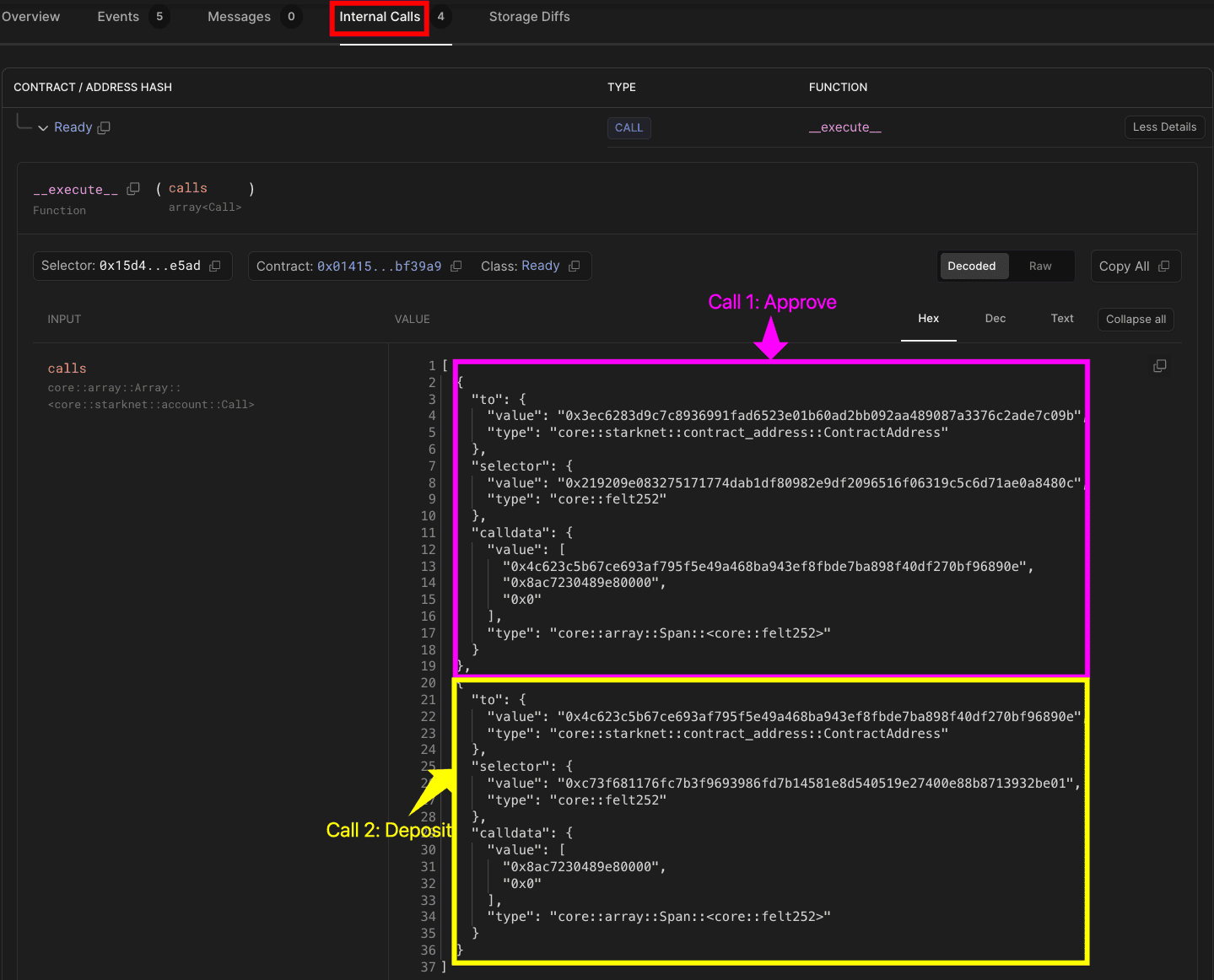Click the FUNCTION column header
The height and width of the screenshot is (980, 1214).
(x=838, y=88)
